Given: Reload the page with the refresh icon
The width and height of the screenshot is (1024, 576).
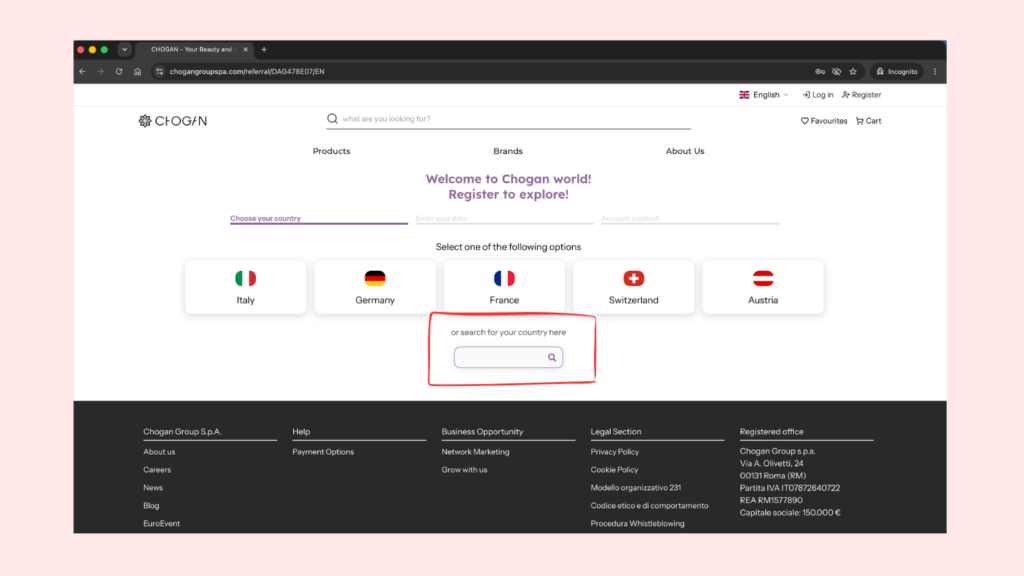Looking at the screenshot, I should click(x=119, y=72).
